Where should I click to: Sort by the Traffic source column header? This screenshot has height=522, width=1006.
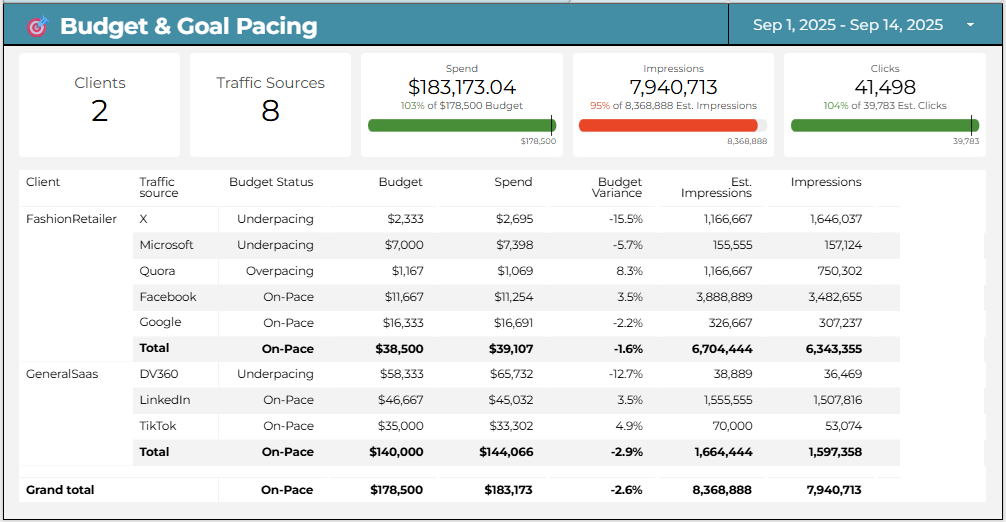158,187
